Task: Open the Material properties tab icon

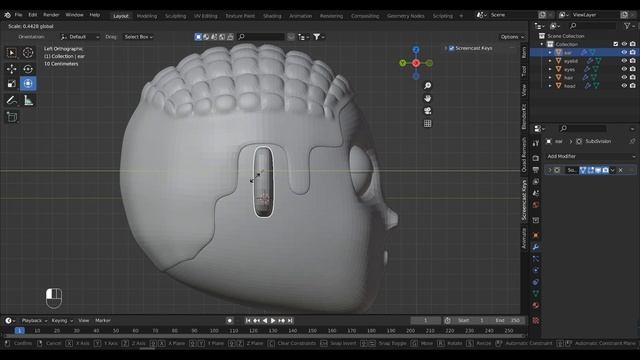Action: [x=536, y=305]
